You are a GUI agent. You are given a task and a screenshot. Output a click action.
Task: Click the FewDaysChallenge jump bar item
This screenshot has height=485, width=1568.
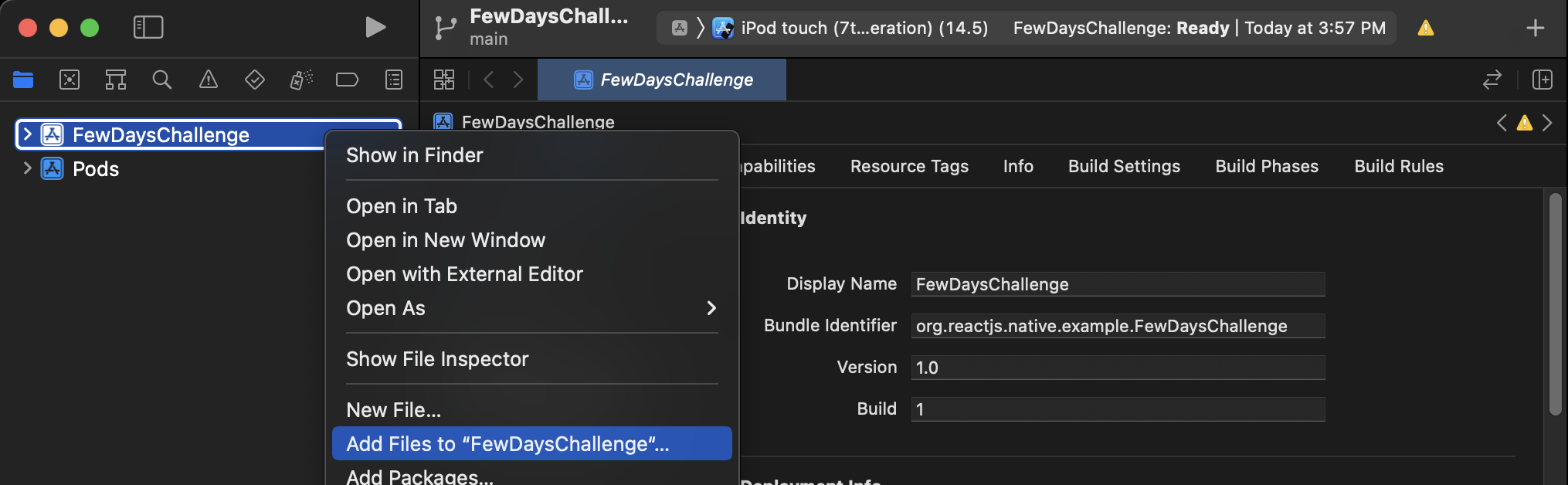[525, 122]
